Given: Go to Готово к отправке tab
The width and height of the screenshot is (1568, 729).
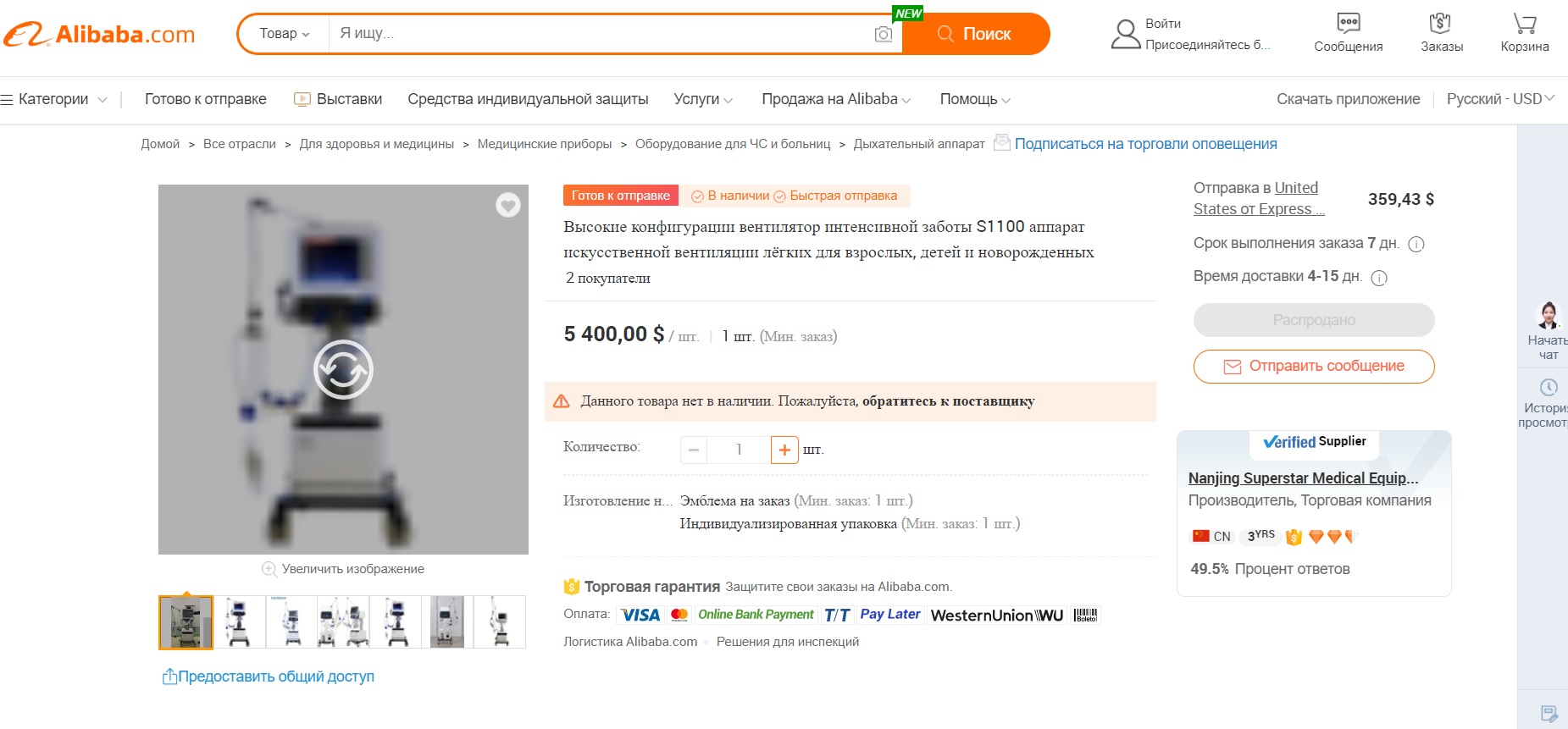Looking at the screenshot, I should tap(205, 99).
